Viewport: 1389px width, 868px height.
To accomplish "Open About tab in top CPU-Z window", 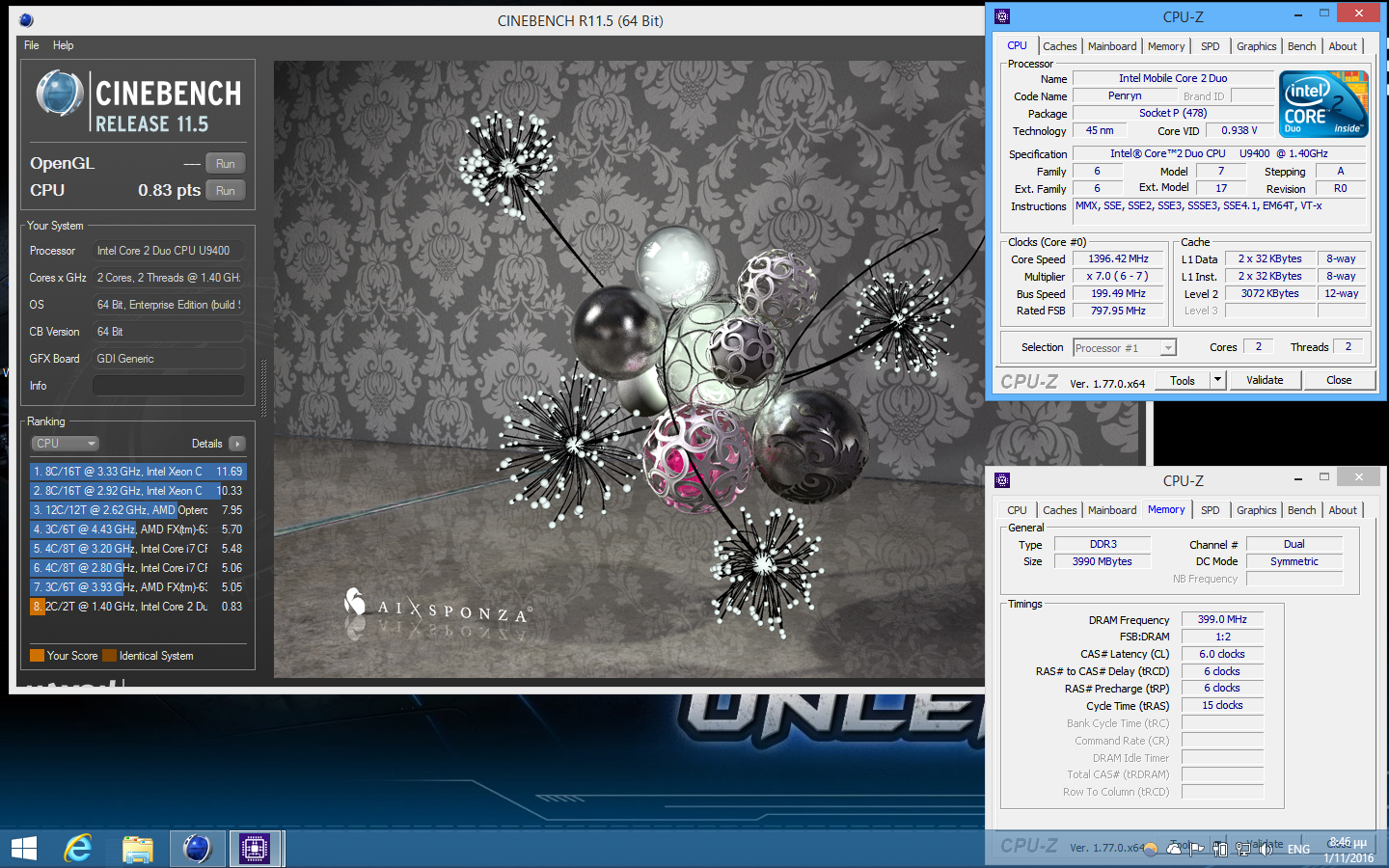I will pyautogui.click(x=1343, y=46).
